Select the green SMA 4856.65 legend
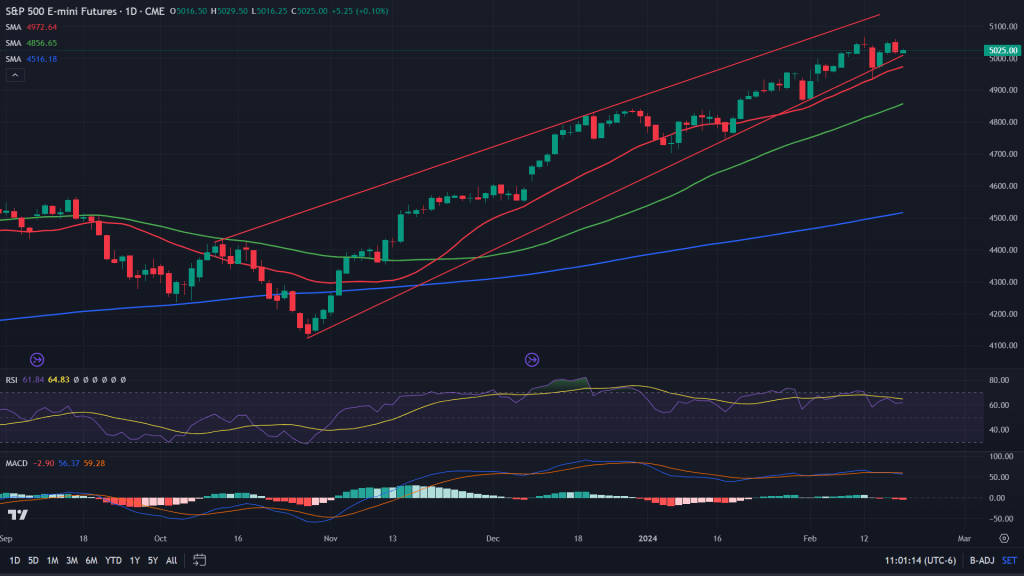This screenshot has height=576, width=1024. pos(14,43)
